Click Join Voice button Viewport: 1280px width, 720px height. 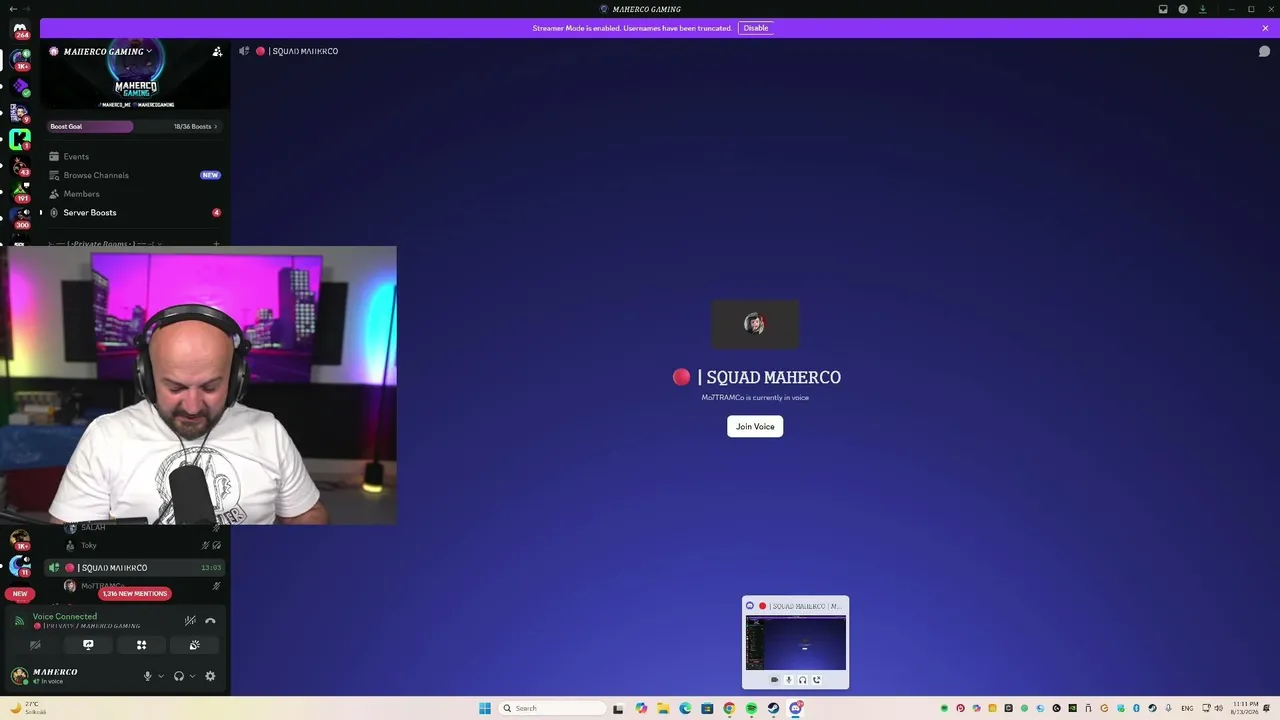(x=755, y=427)
